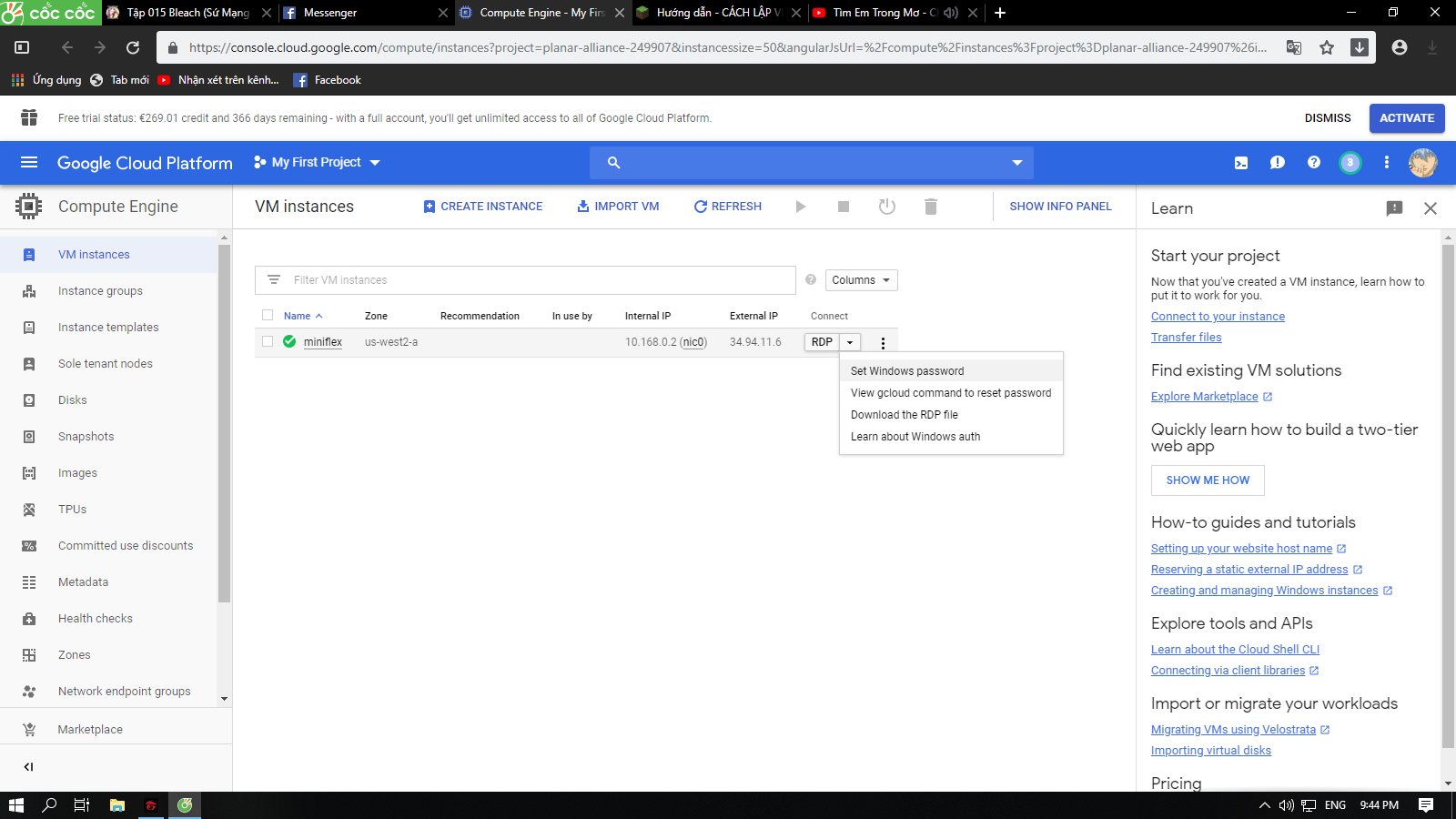Collapse the Compute Engine sidebar
The width and height of the screenshot is (1456, 819).
click(28, 767)
